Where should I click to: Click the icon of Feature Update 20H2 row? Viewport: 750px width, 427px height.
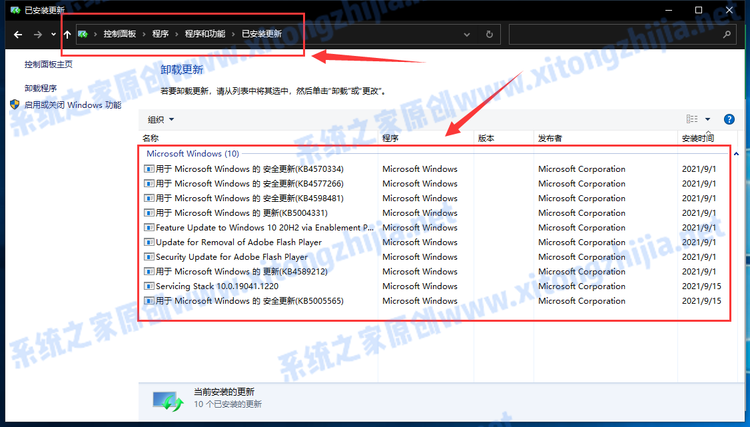[x=149, y=228]
